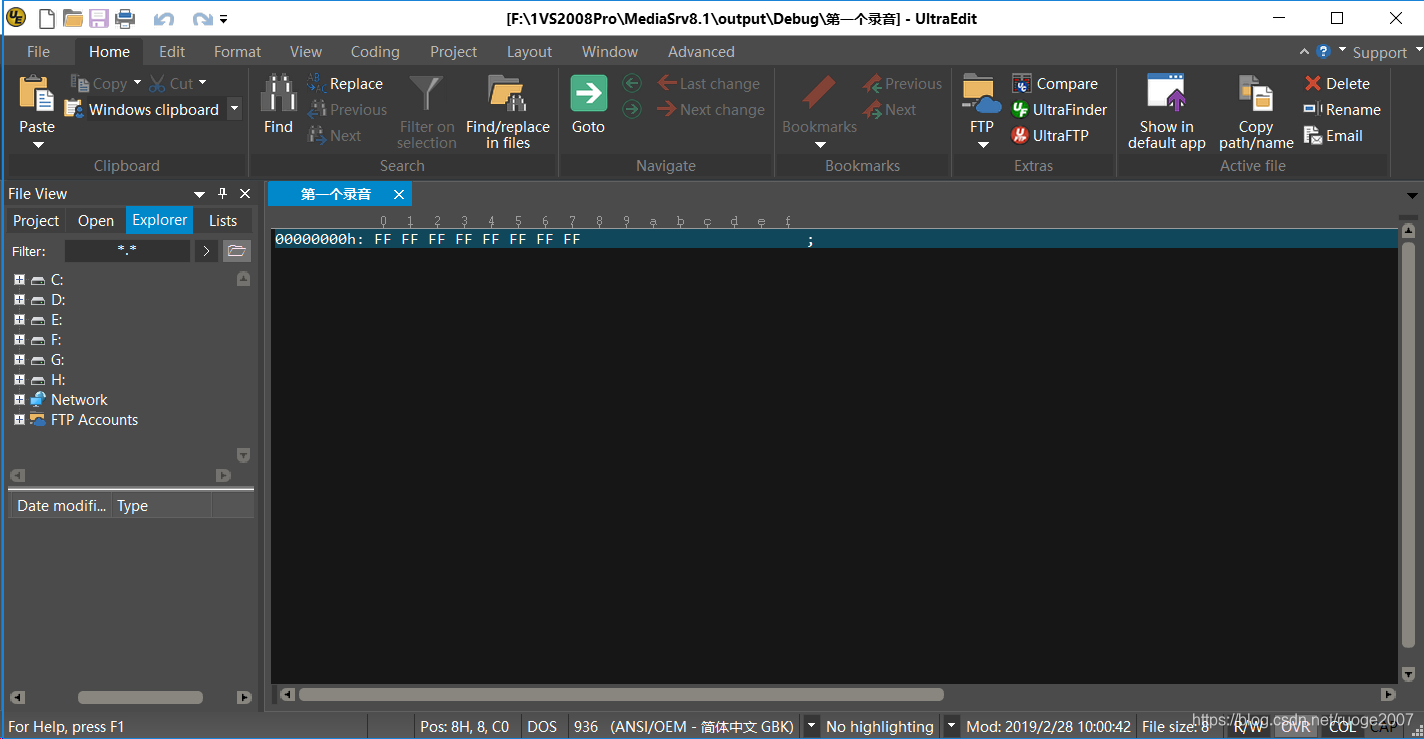Image resolution: width=1424 pixels, height=739 pixels.
Task: Pin the File View panel
Action: pos(223,194)
